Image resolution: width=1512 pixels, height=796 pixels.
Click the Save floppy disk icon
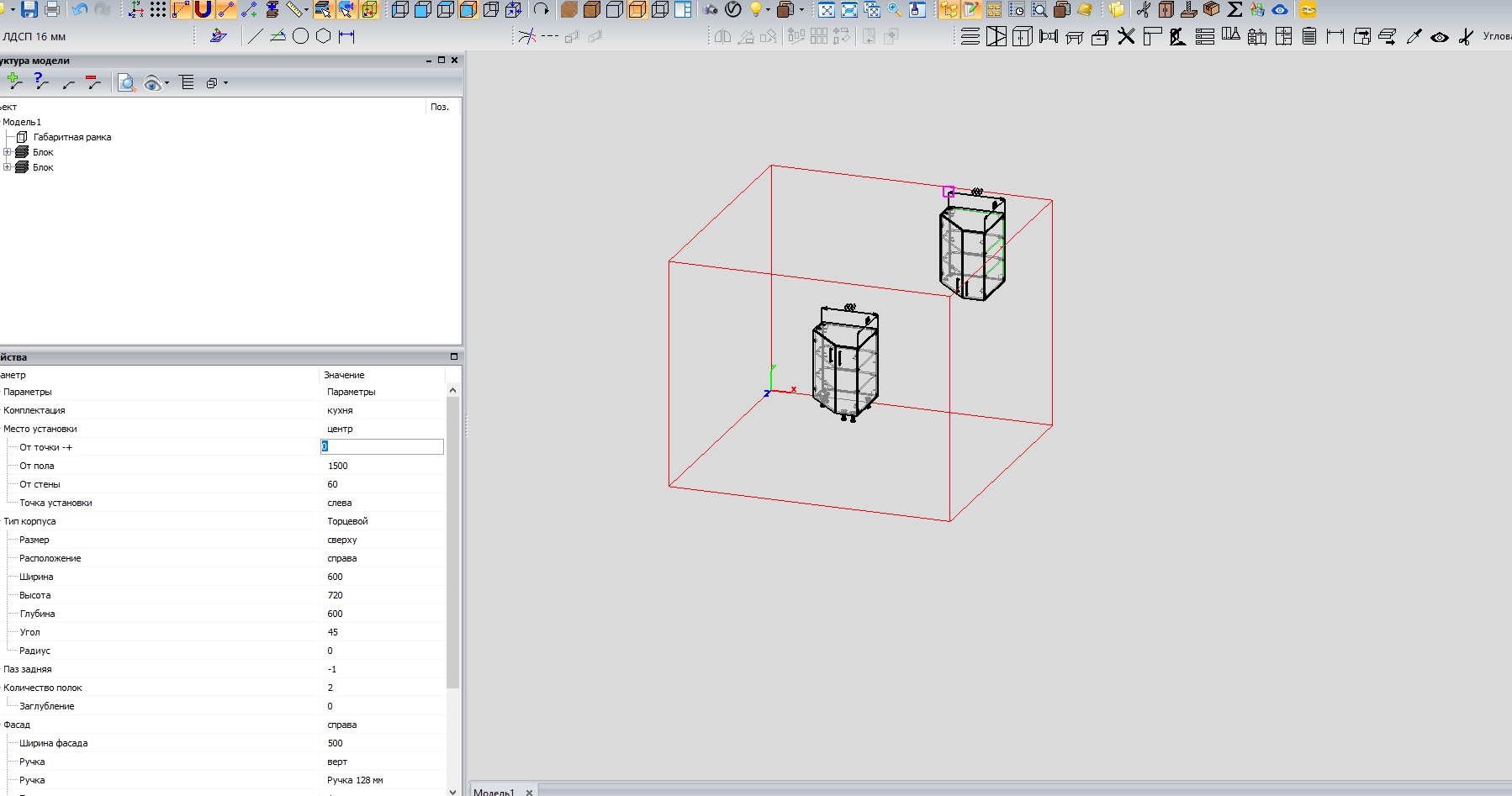pos(29,10)
